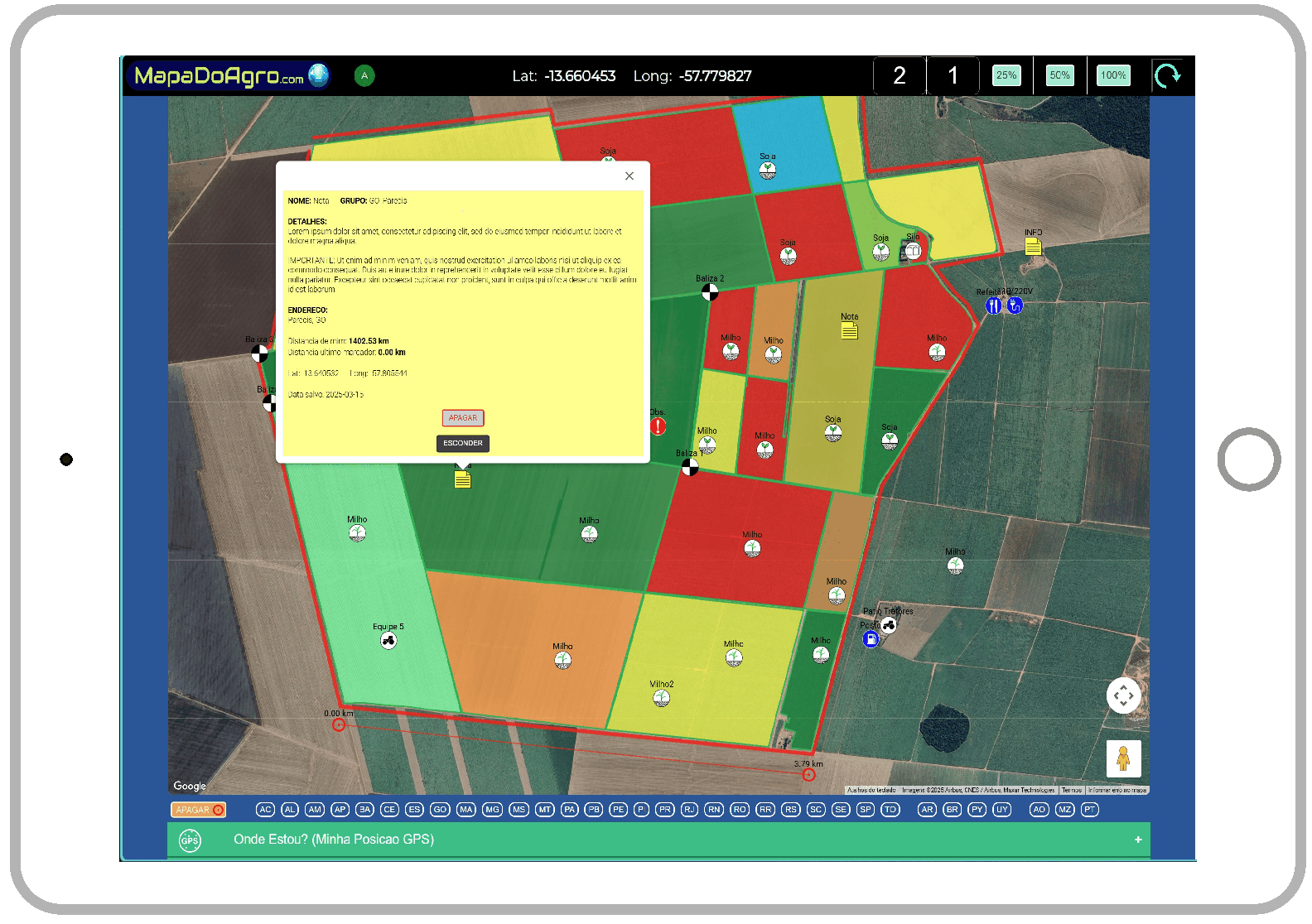
Task: Open the red Obs. warning marker
Action: click(x=658, y=426)
